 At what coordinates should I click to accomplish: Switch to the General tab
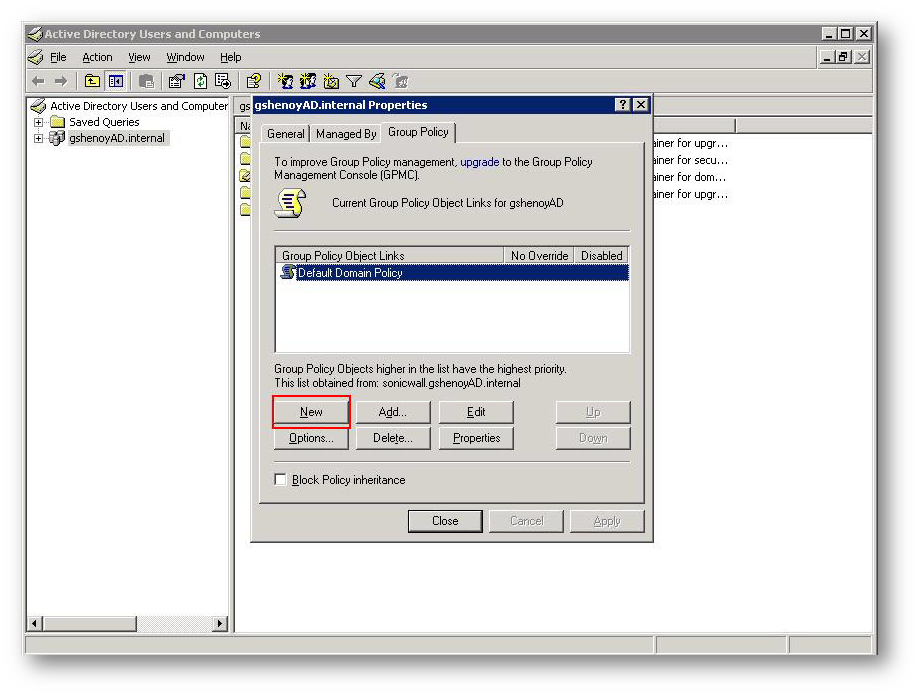coord(285,134)
